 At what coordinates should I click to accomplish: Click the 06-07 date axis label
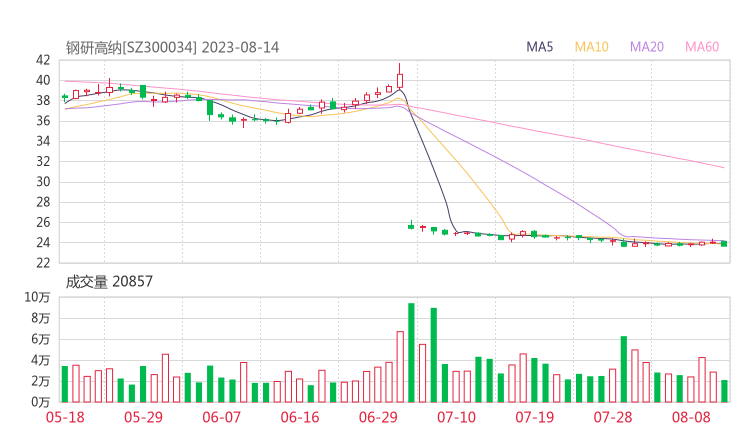coord(221,417)
